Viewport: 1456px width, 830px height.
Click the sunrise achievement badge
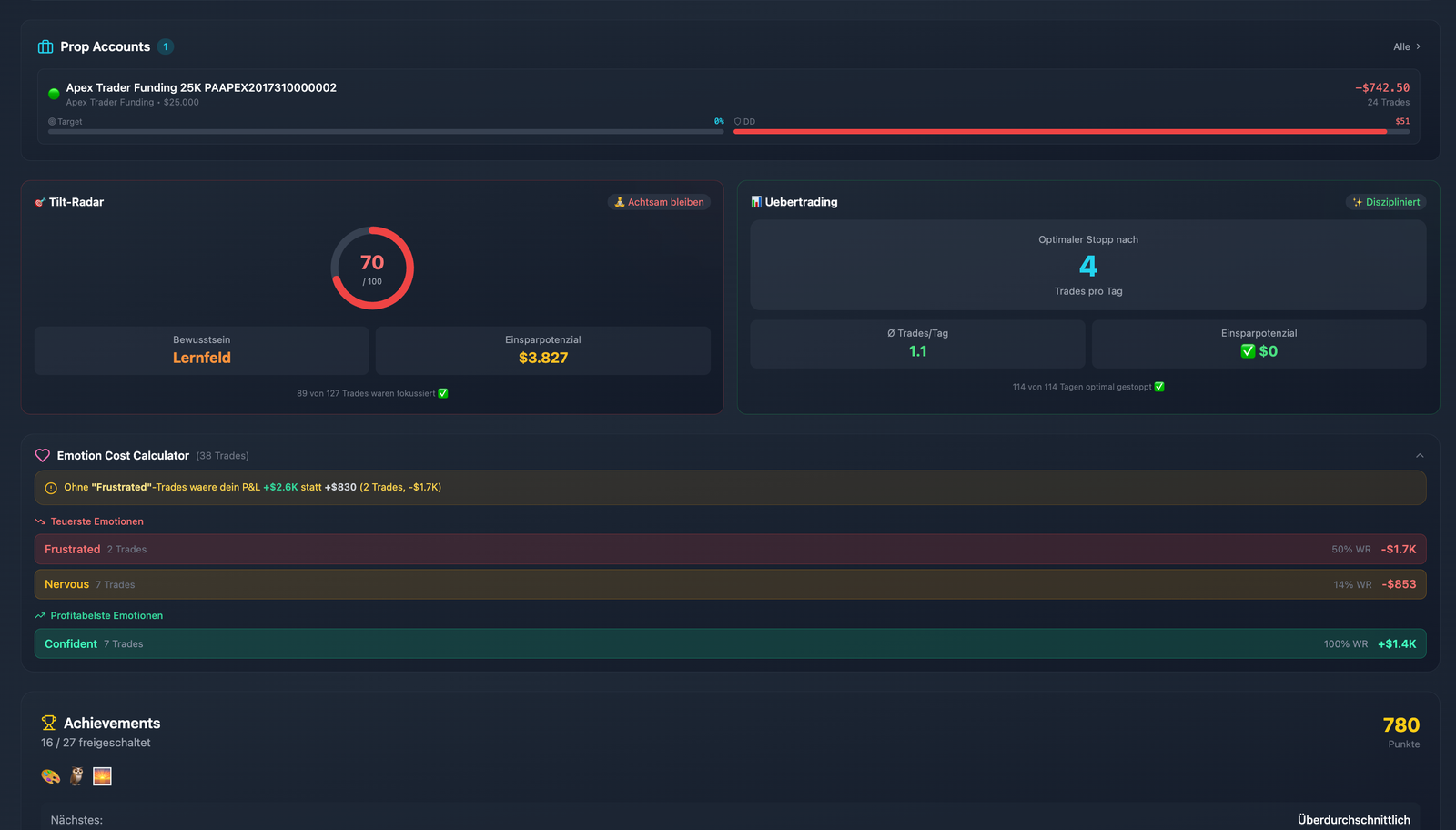(x=102, y=776)
